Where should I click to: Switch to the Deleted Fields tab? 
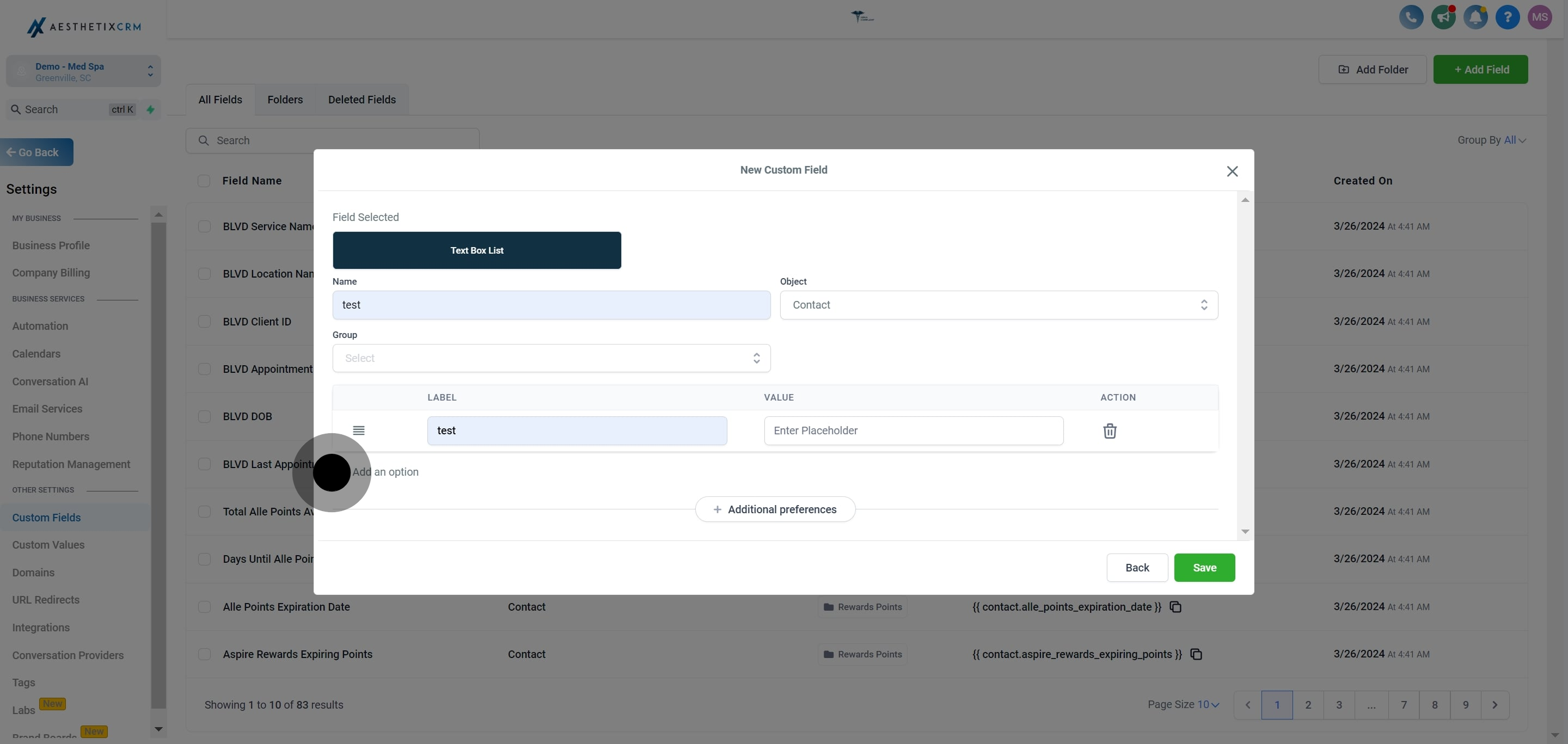pos(362,100)
